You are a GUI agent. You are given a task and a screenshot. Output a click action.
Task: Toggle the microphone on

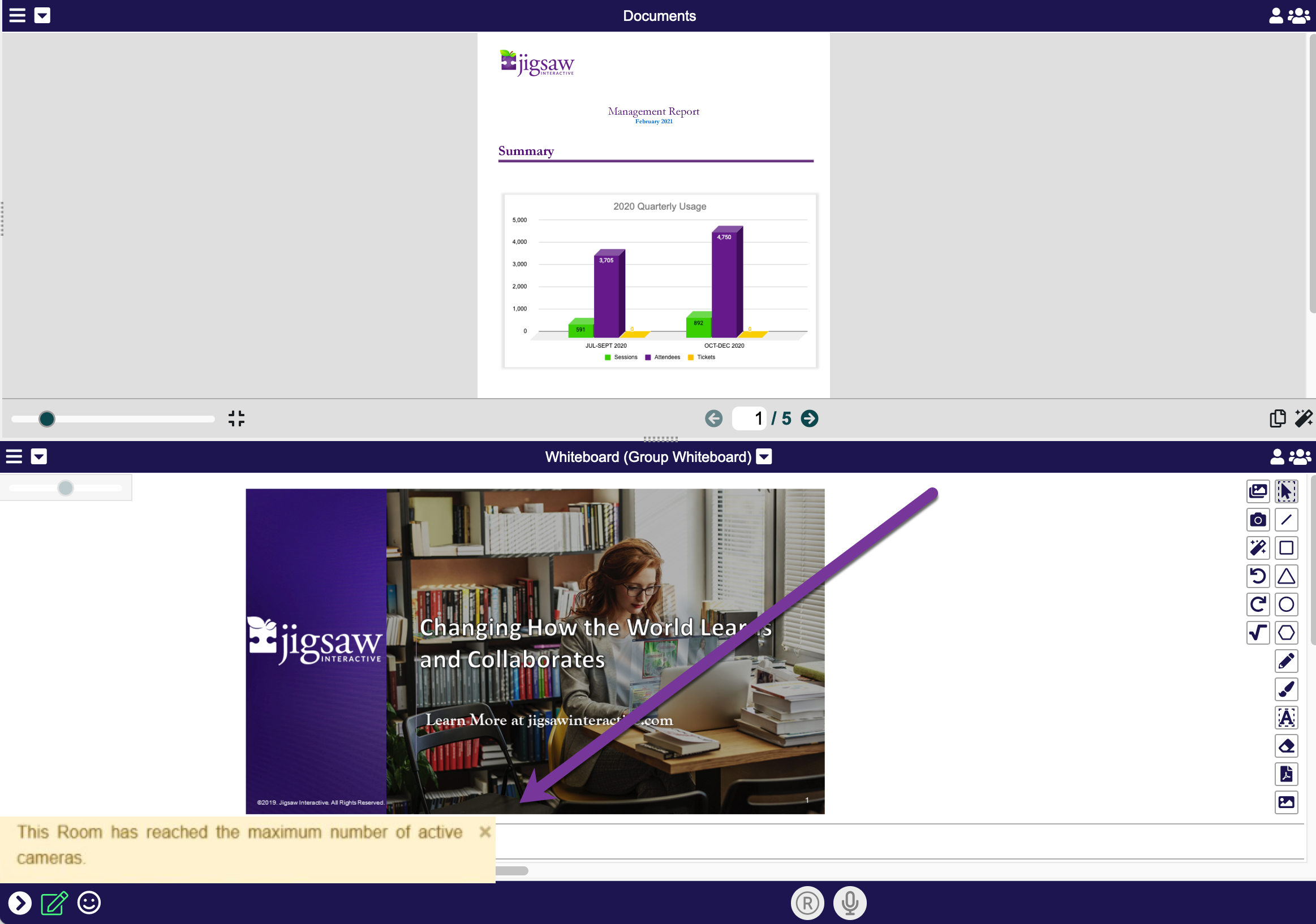pos(849,903)
